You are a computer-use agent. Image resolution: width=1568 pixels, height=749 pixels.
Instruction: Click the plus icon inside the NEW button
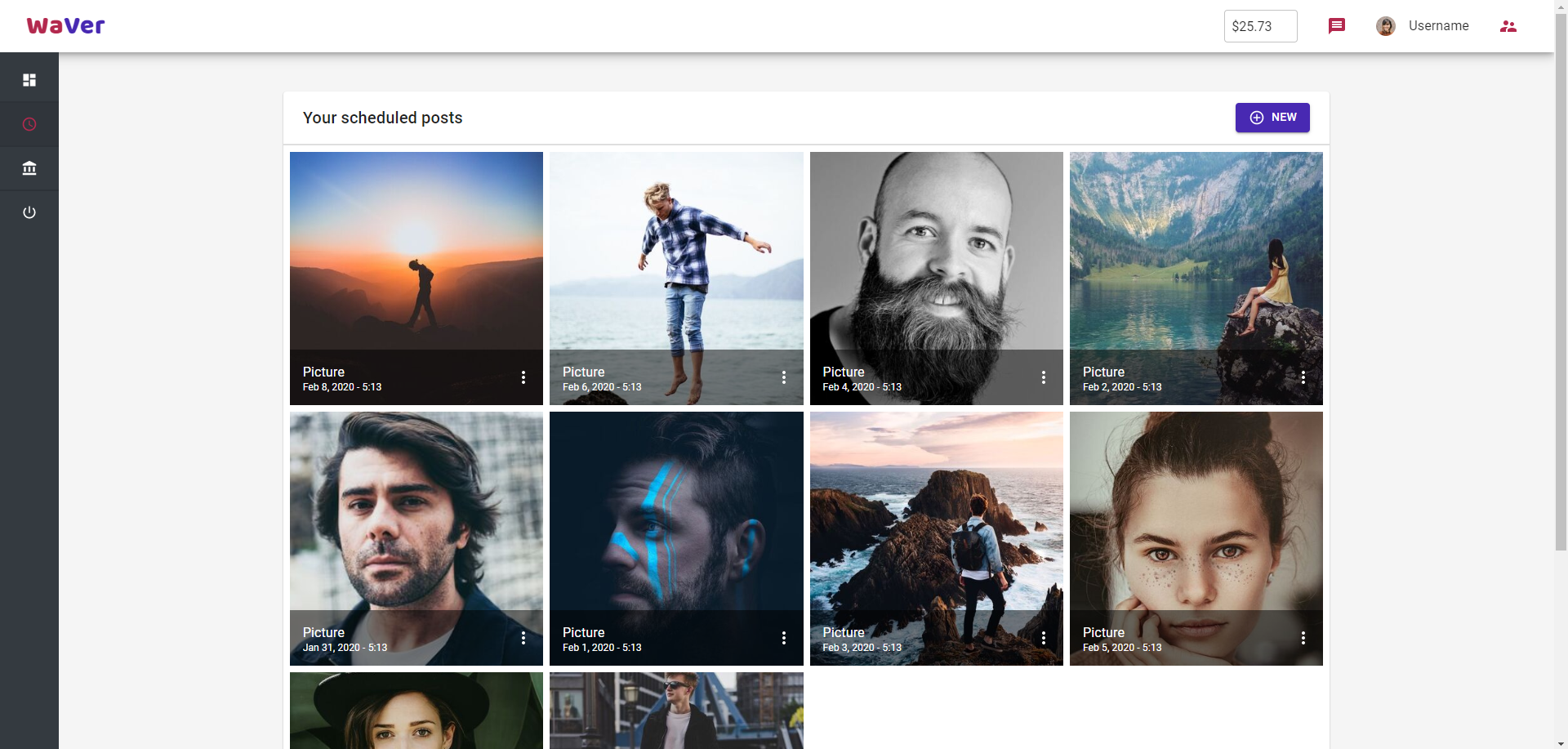[1256, 118]
